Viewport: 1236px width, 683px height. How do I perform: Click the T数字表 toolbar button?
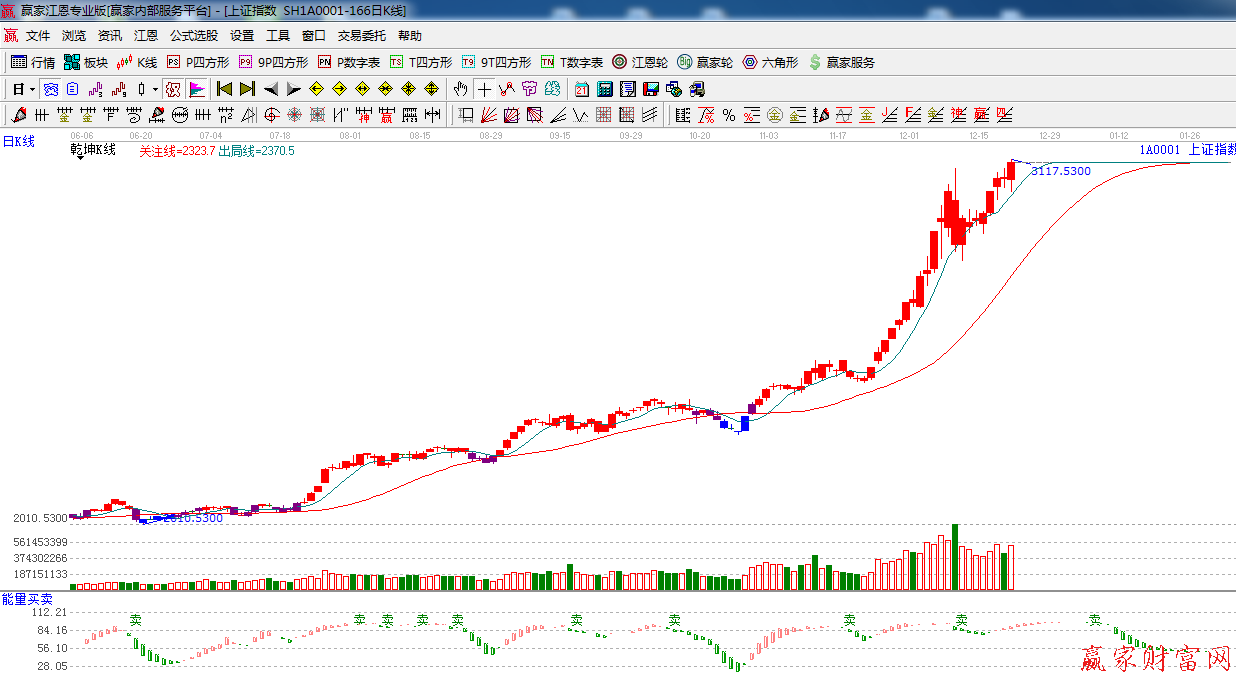572,62
